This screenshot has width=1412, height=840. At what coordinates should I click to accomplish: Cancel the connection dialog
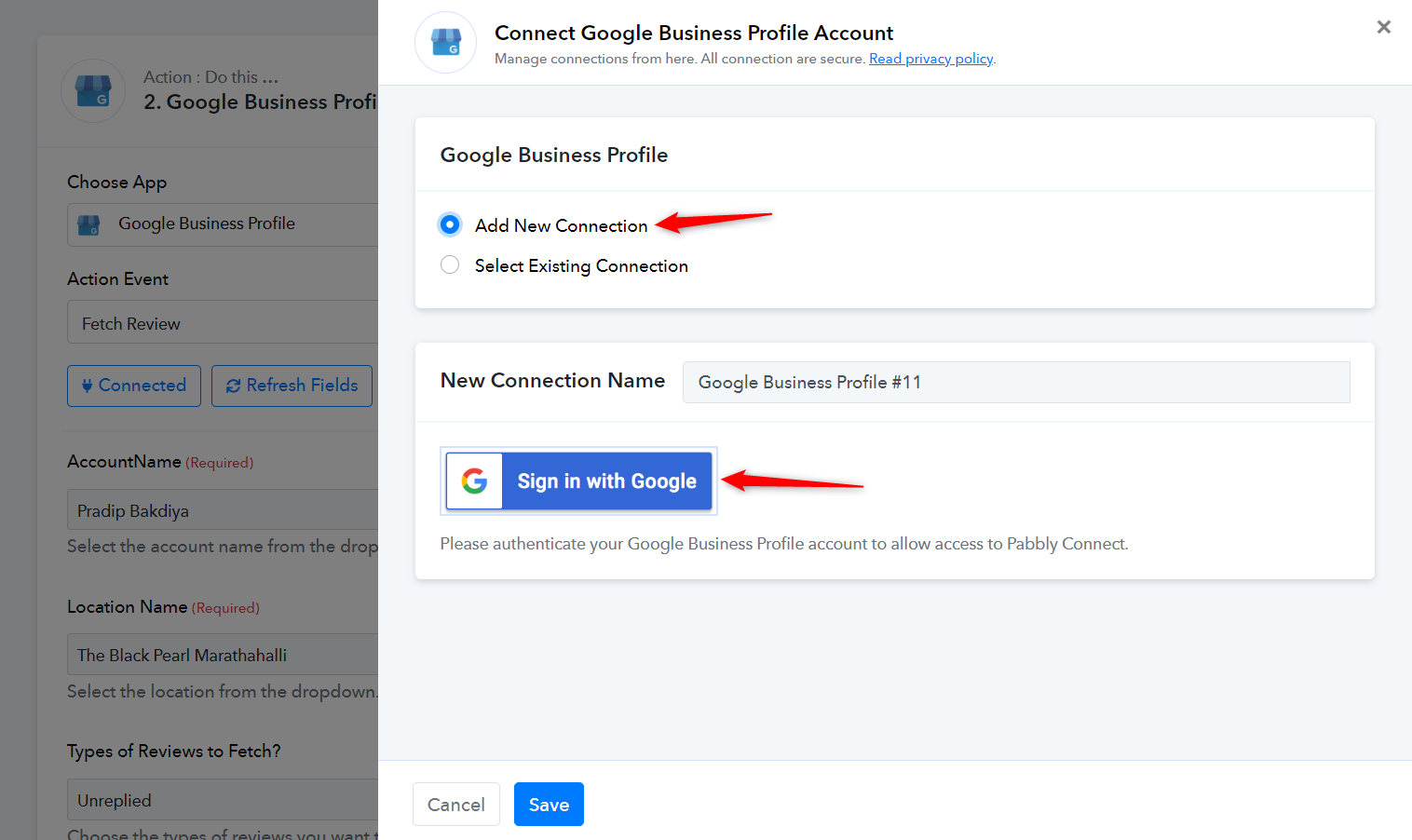(456, 804)
